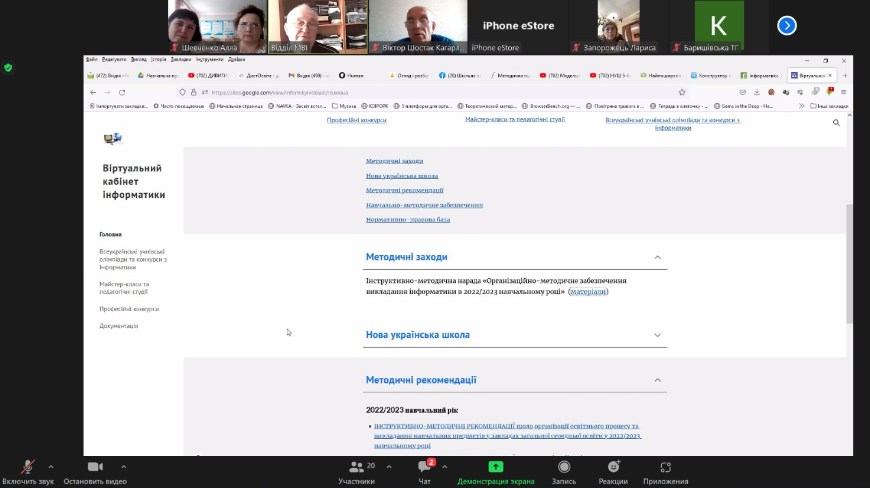
Task: Open Професійні конкурси sidebar item
Action: coord(129,309)
